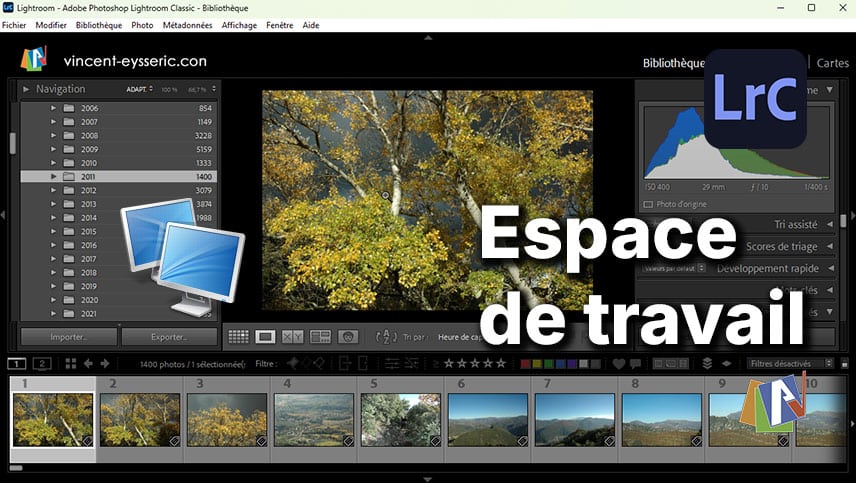Click the Exporter button
The height and width of the screenshot is (483, 856).
click(x=168, y=337)
